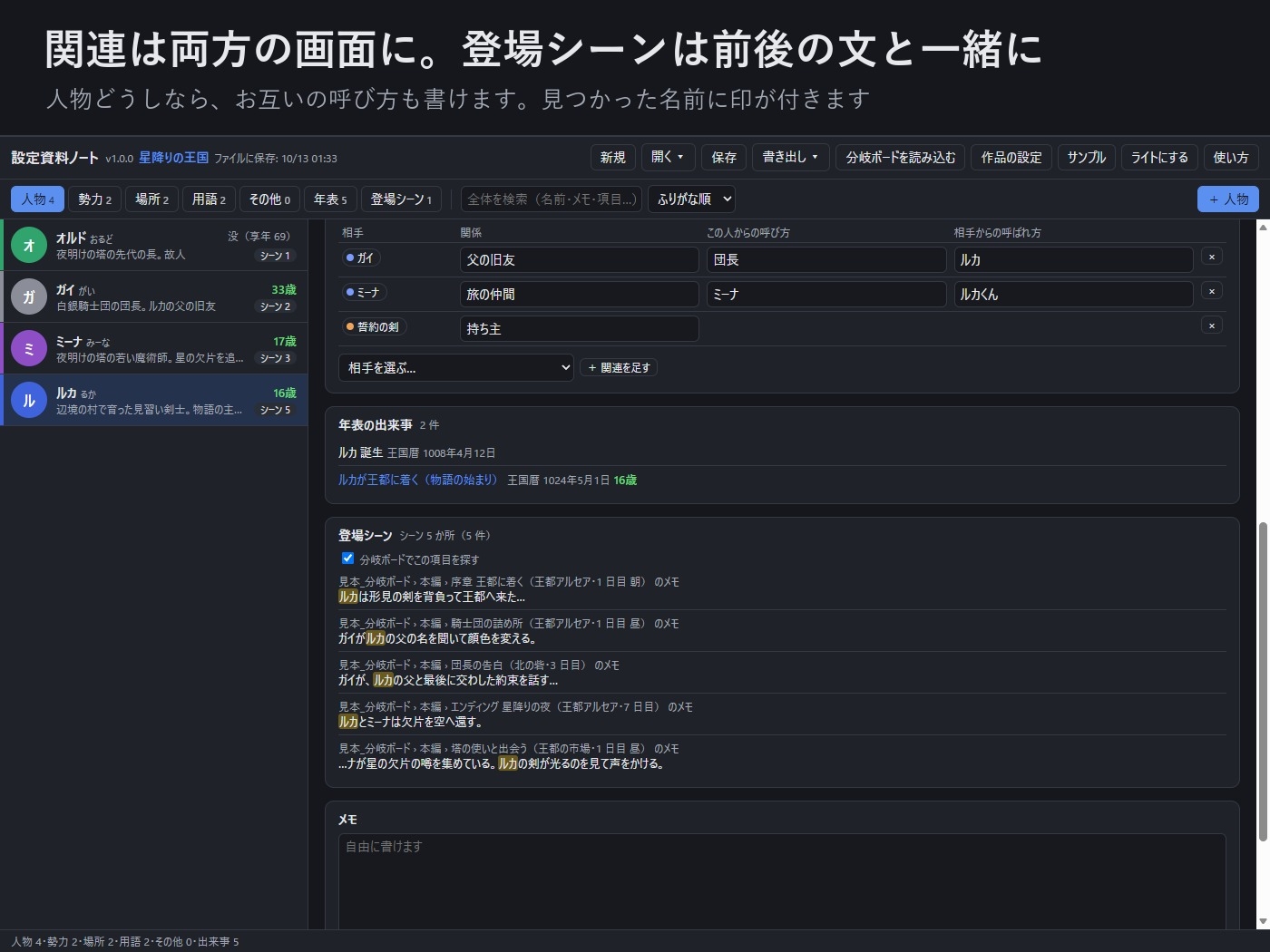The width and height of the screenshot is (1270, 952).
Task: Open the 相手を選ぶ… combo box
Action: point(456,367)
